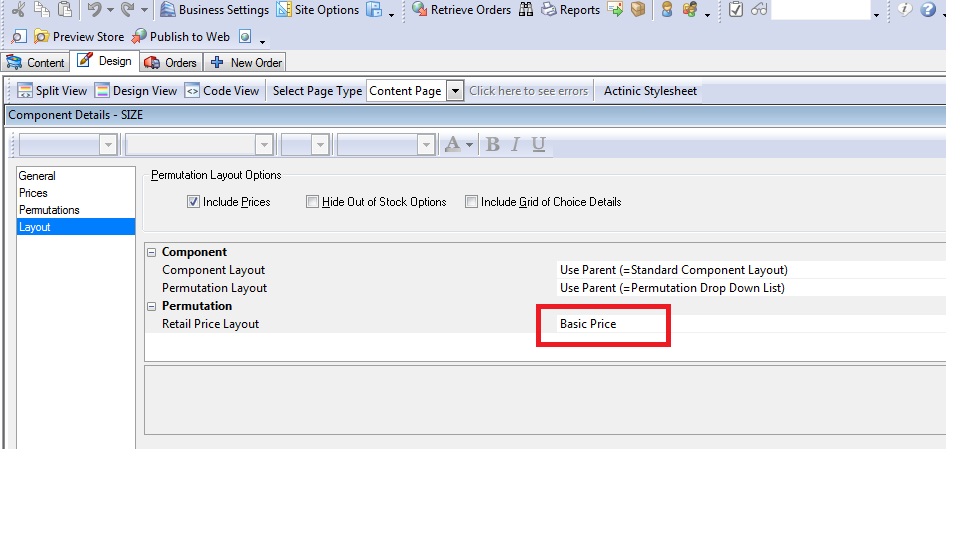Collapse the Permutation property group
960x540 pixels.
(x=152, y=307)
